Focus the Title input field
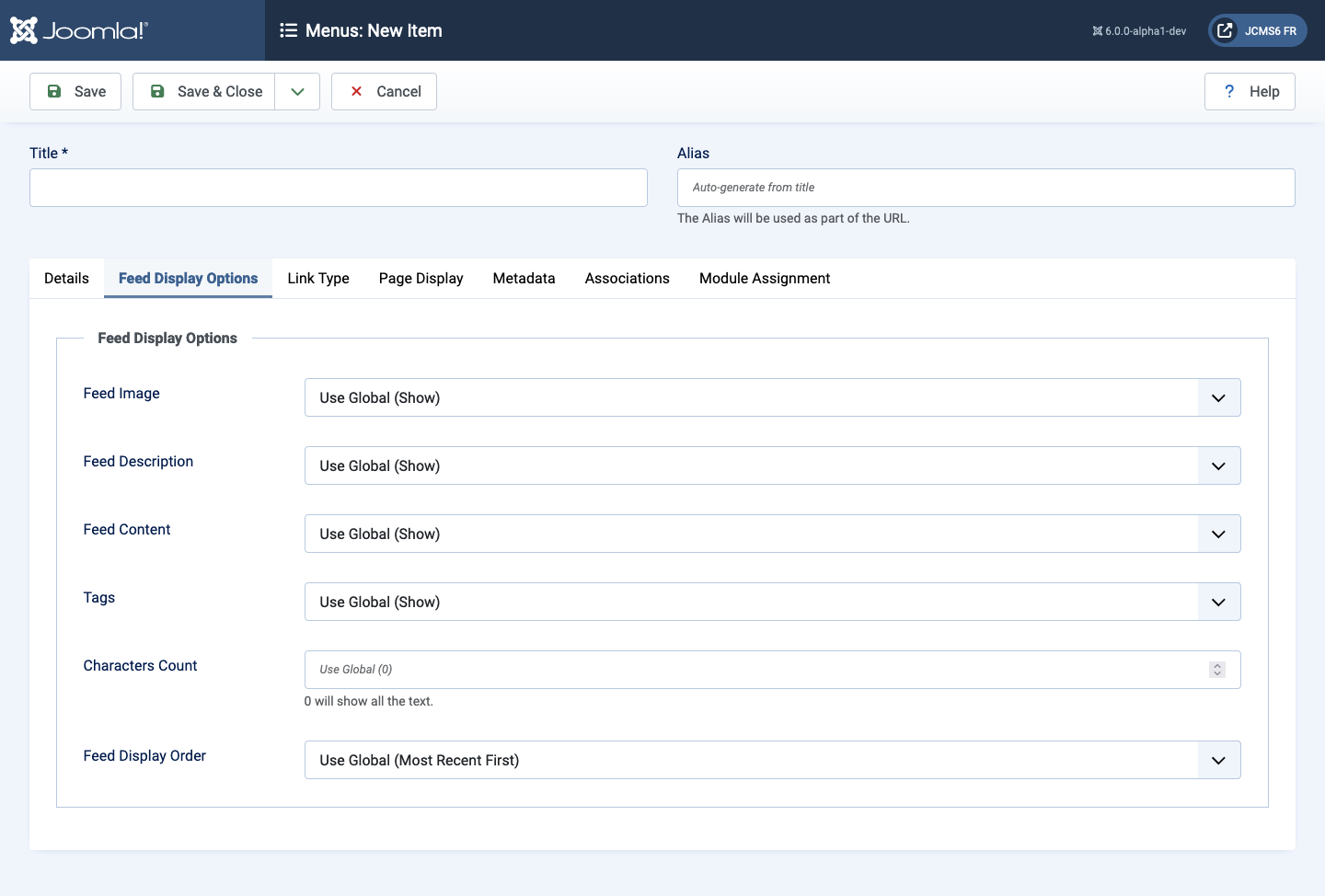Viewport: 1325px width, 896px height. click(339, 188)
